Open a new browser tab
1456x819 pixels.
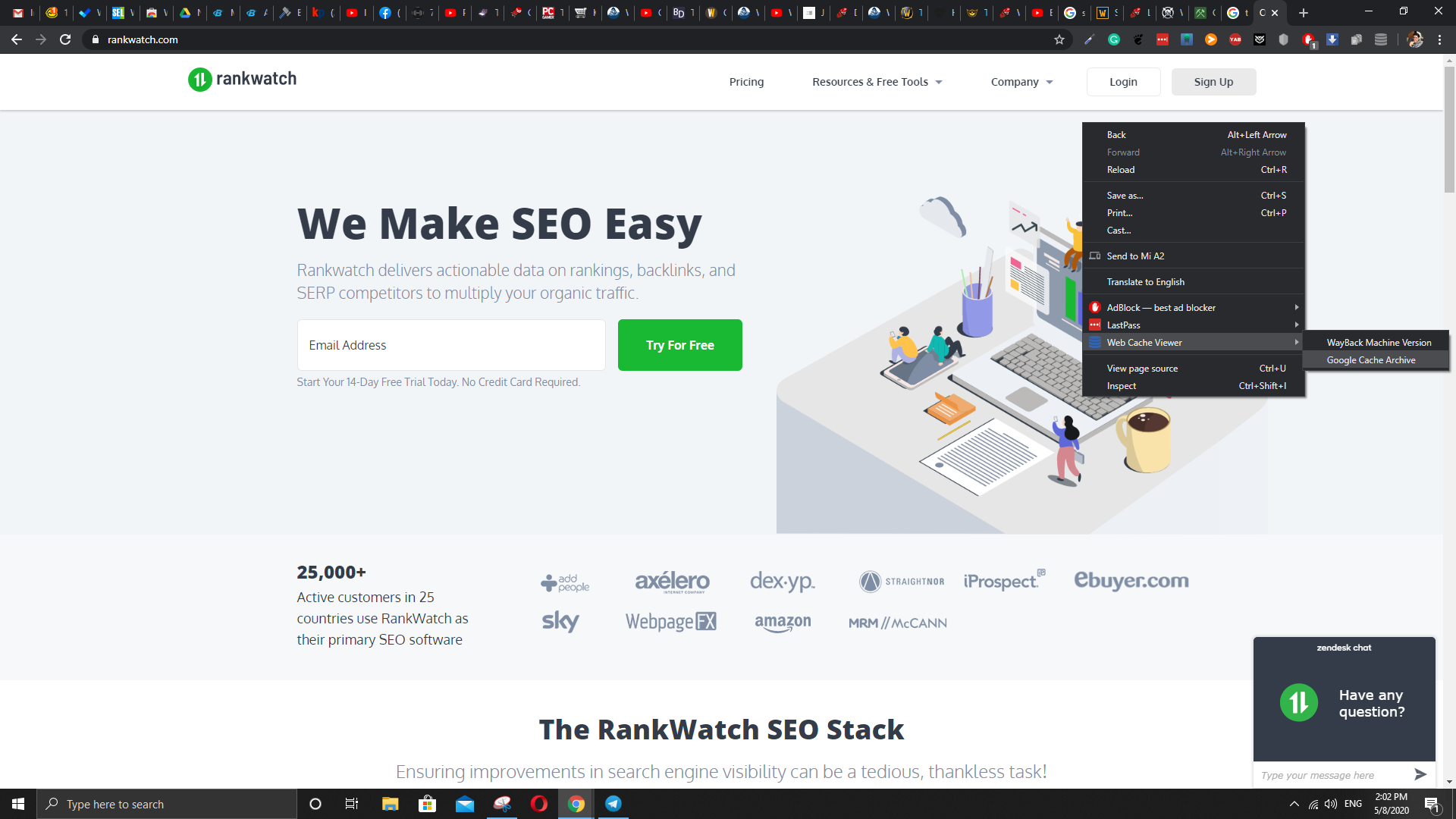coord(1304,13)
